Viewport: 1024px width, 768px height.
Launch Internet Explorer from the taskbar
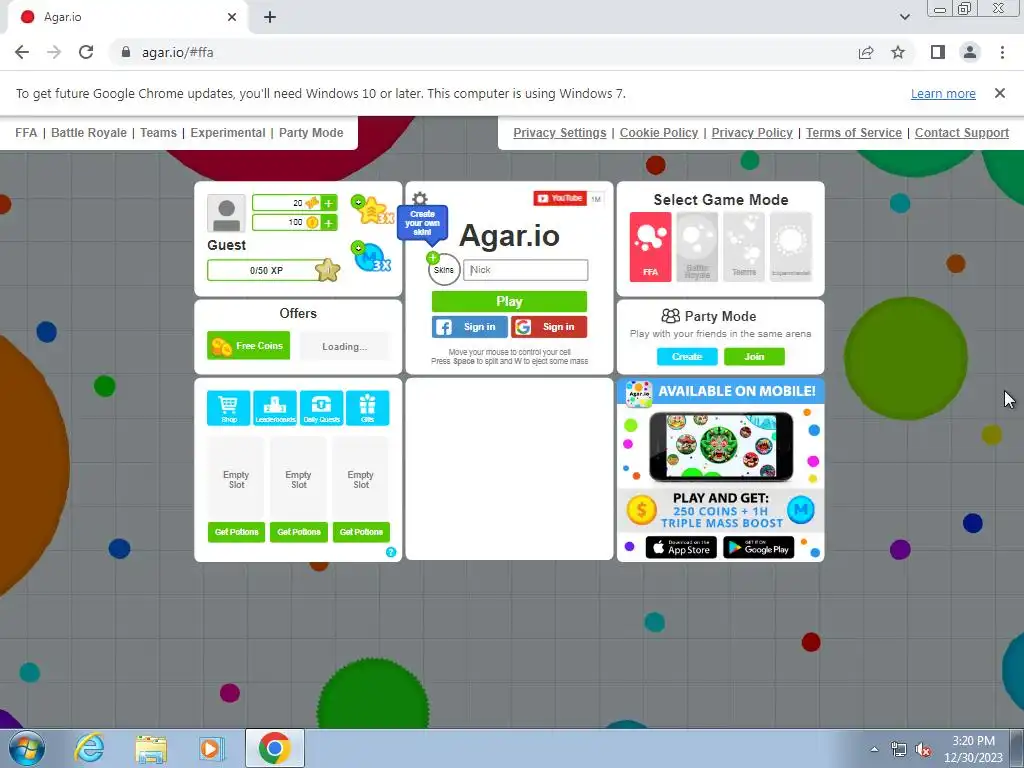89,748
